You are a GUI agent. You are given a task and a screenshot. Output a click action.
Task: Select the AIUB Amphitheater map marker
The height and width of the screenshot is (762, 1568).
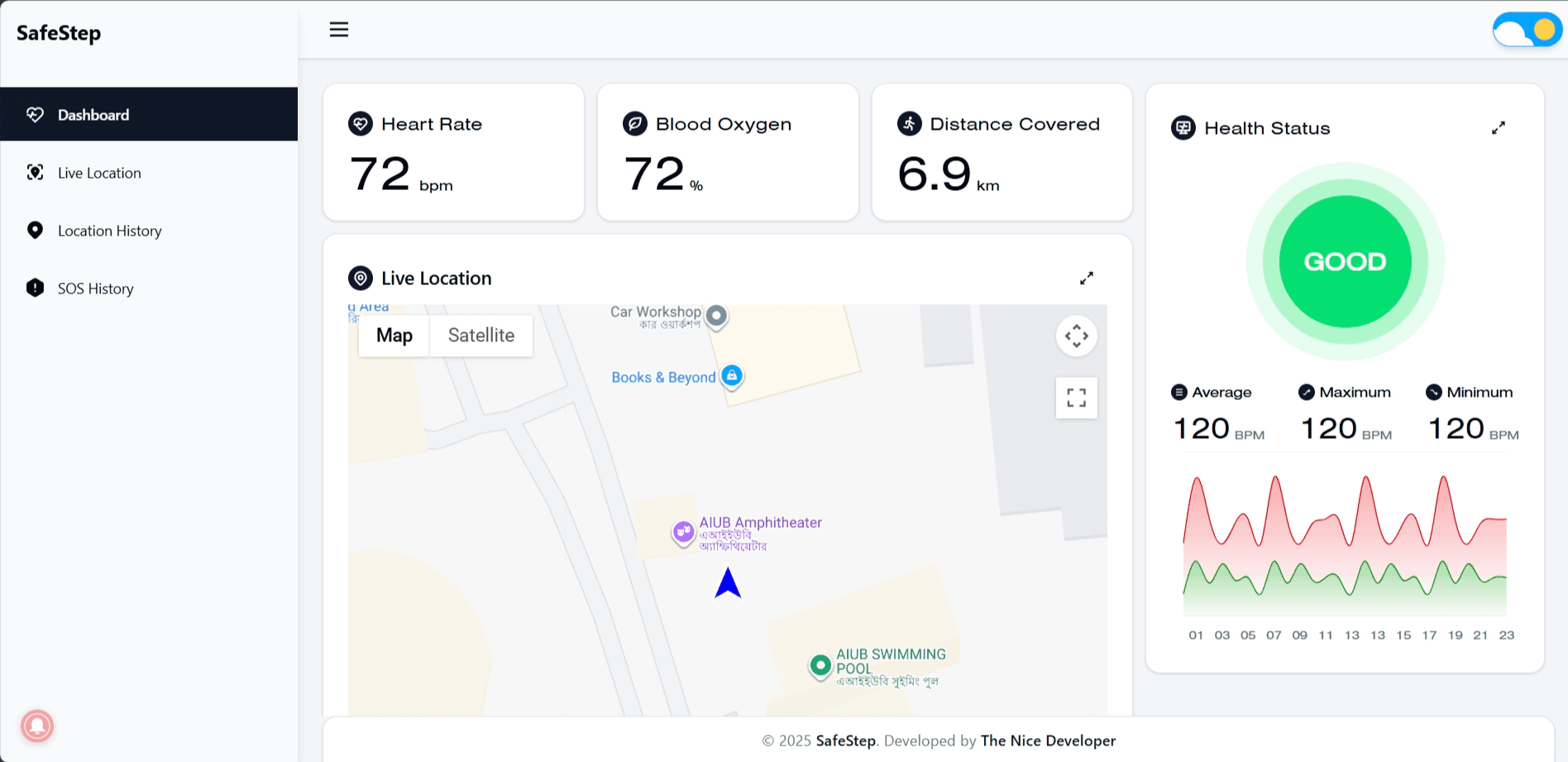tap(683, 532)
